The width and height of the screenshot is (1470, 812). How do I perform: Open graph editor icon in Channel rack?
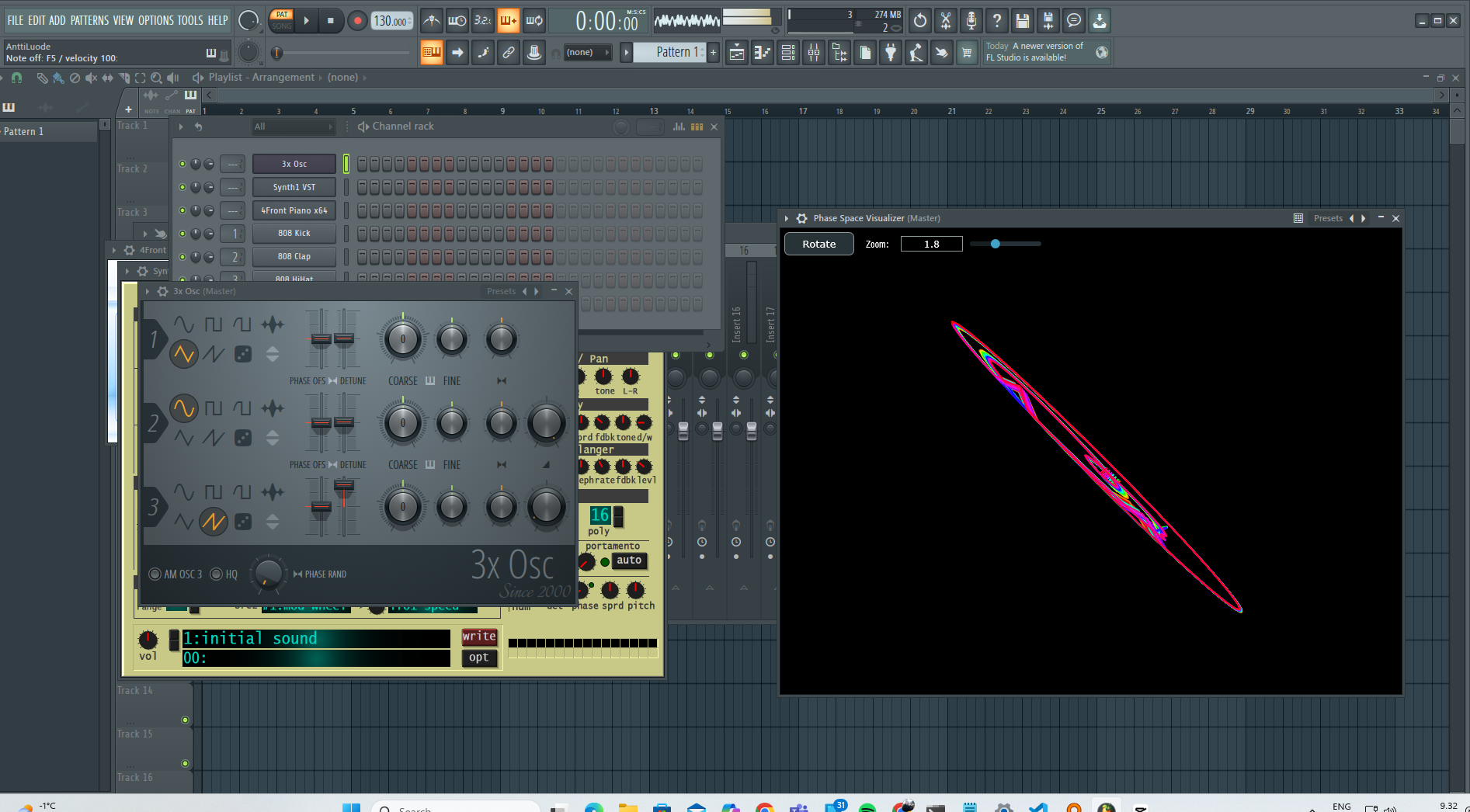[678, 127]
